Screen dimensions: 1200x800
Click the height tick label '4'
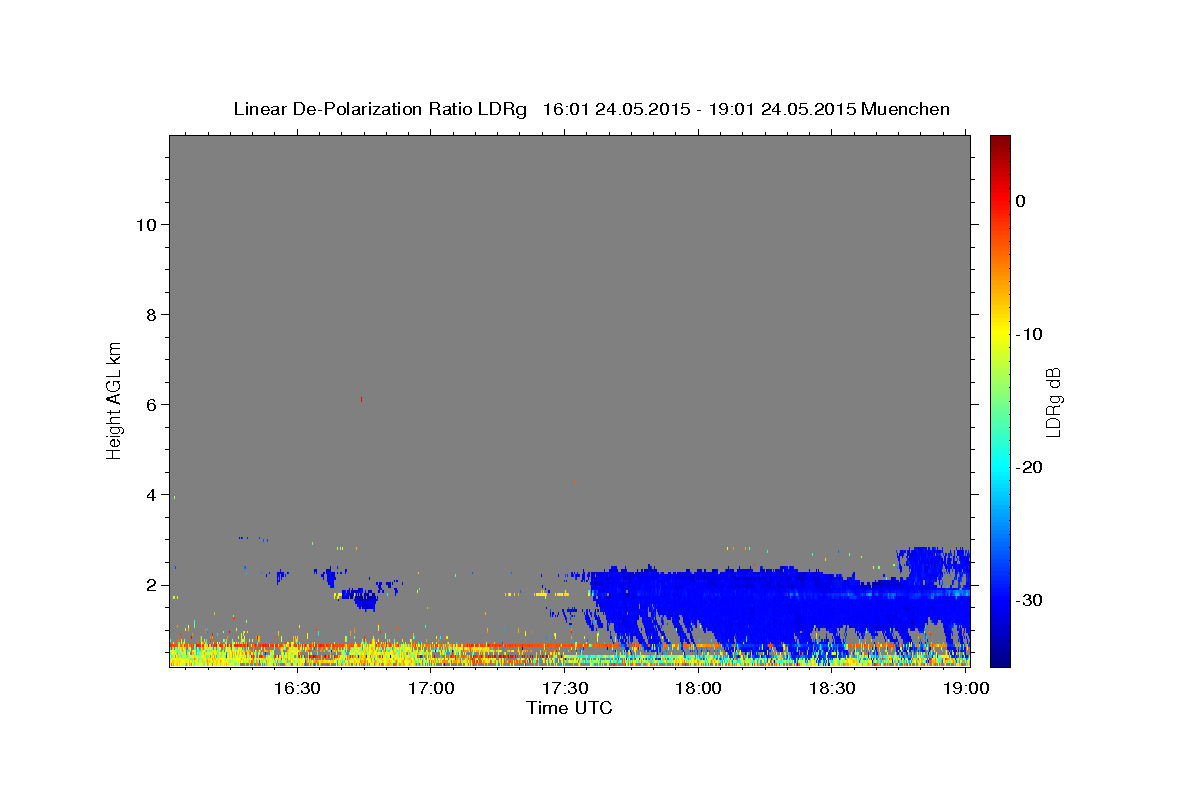pyautogui.click(x=150, y=494)
